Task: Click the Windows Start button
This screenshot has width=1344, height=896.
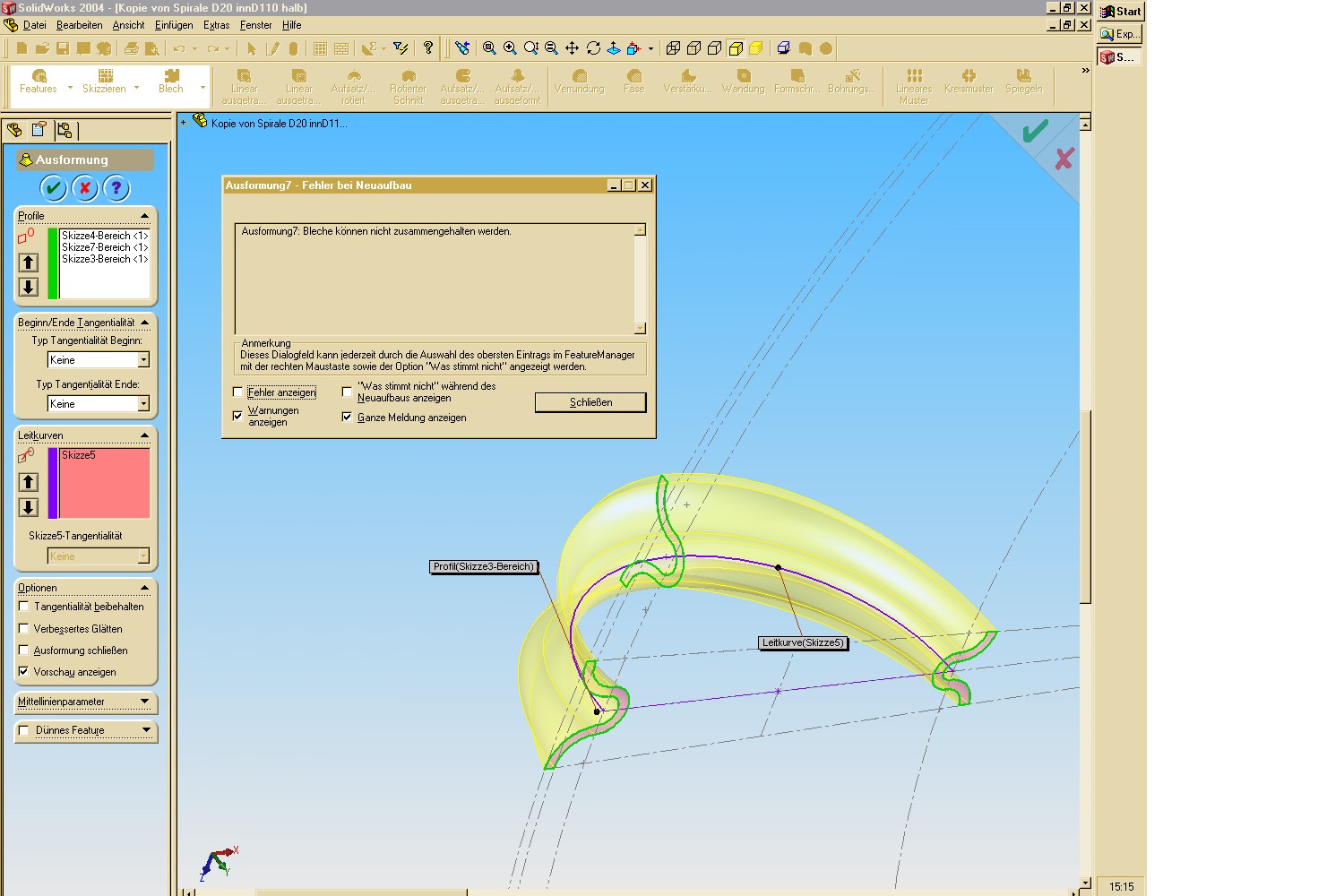Action: [1120, 12]
